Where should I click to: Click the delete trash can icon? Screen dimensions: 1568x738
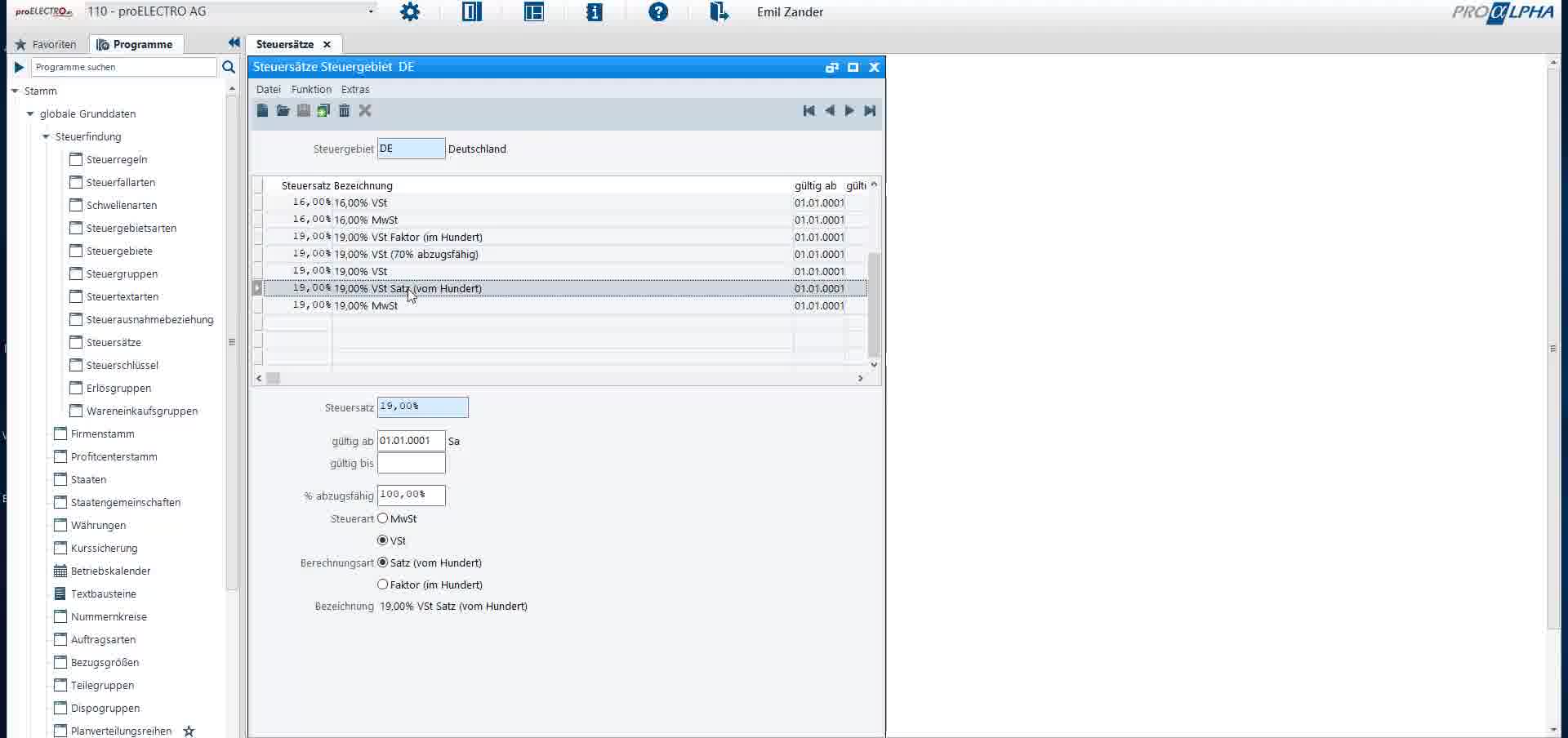tap(344, 110)
